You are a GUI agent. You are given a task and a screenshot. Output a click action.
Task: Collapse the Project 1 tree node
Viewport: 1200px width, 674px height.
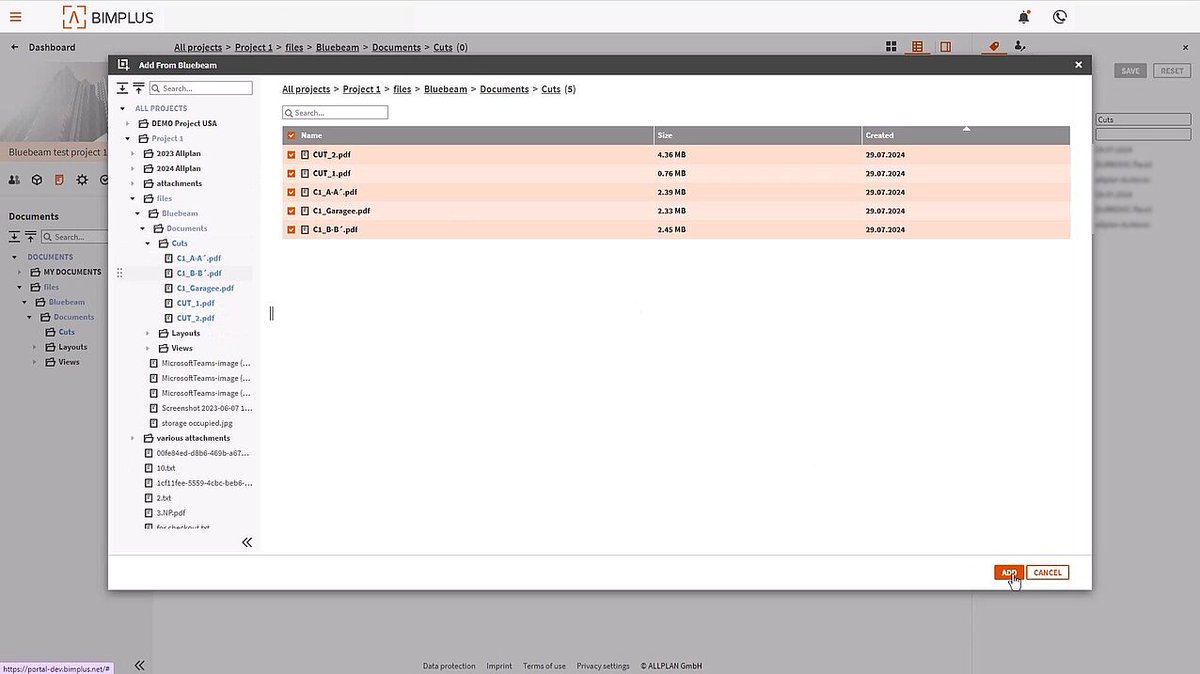pos(128,138)
